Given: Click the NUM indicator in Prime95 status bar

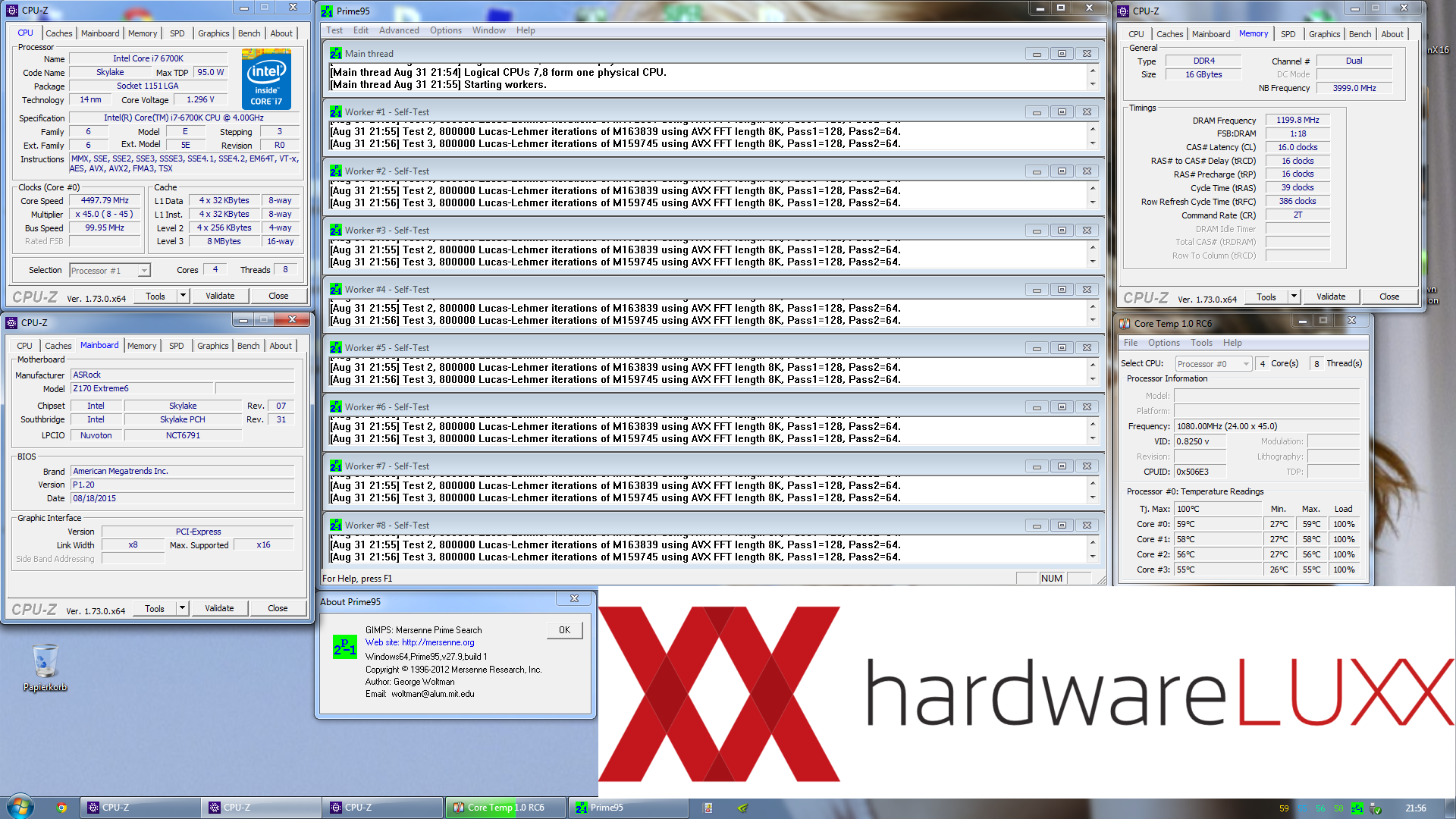Looking at the screenshot, I should click(x=1051, y=579).
